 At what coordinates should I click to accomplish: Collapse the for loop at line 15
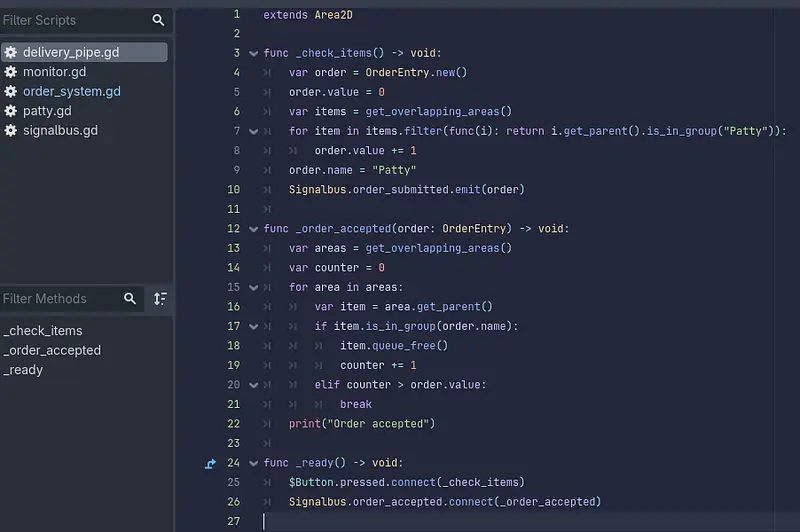point(253,287)
